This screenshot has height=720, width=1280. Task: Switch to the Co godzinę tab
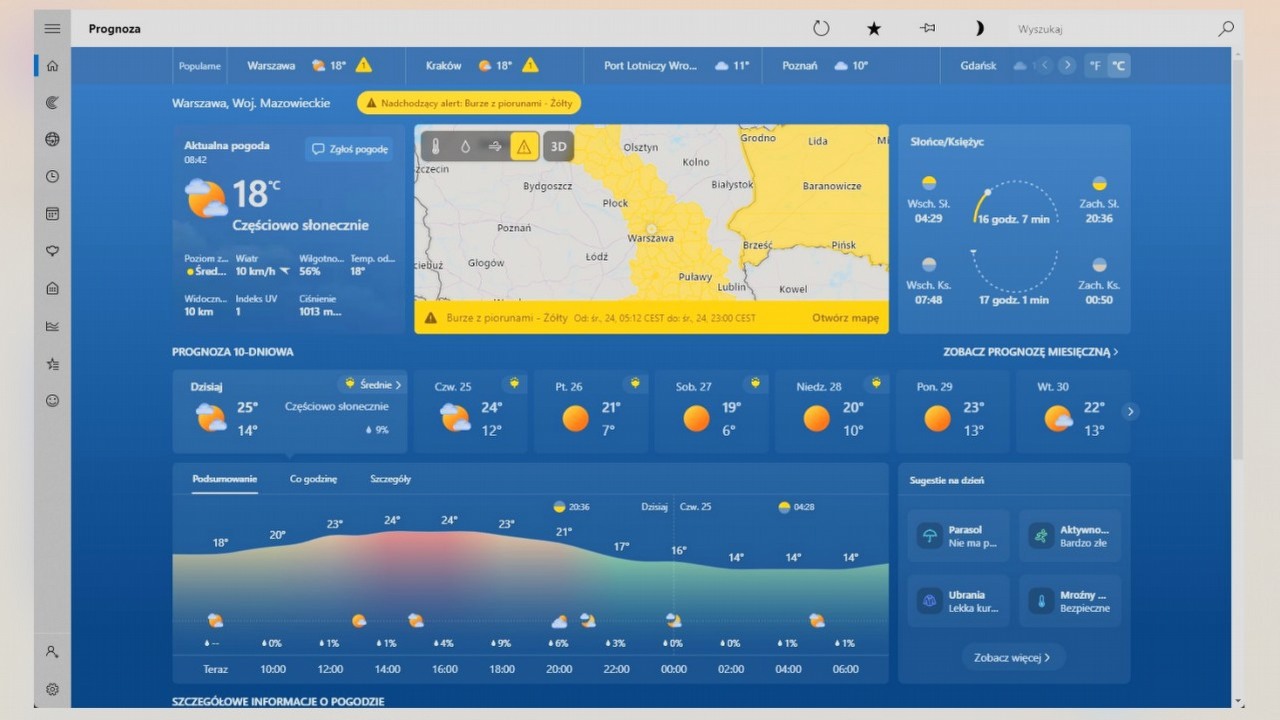[314, 479]
